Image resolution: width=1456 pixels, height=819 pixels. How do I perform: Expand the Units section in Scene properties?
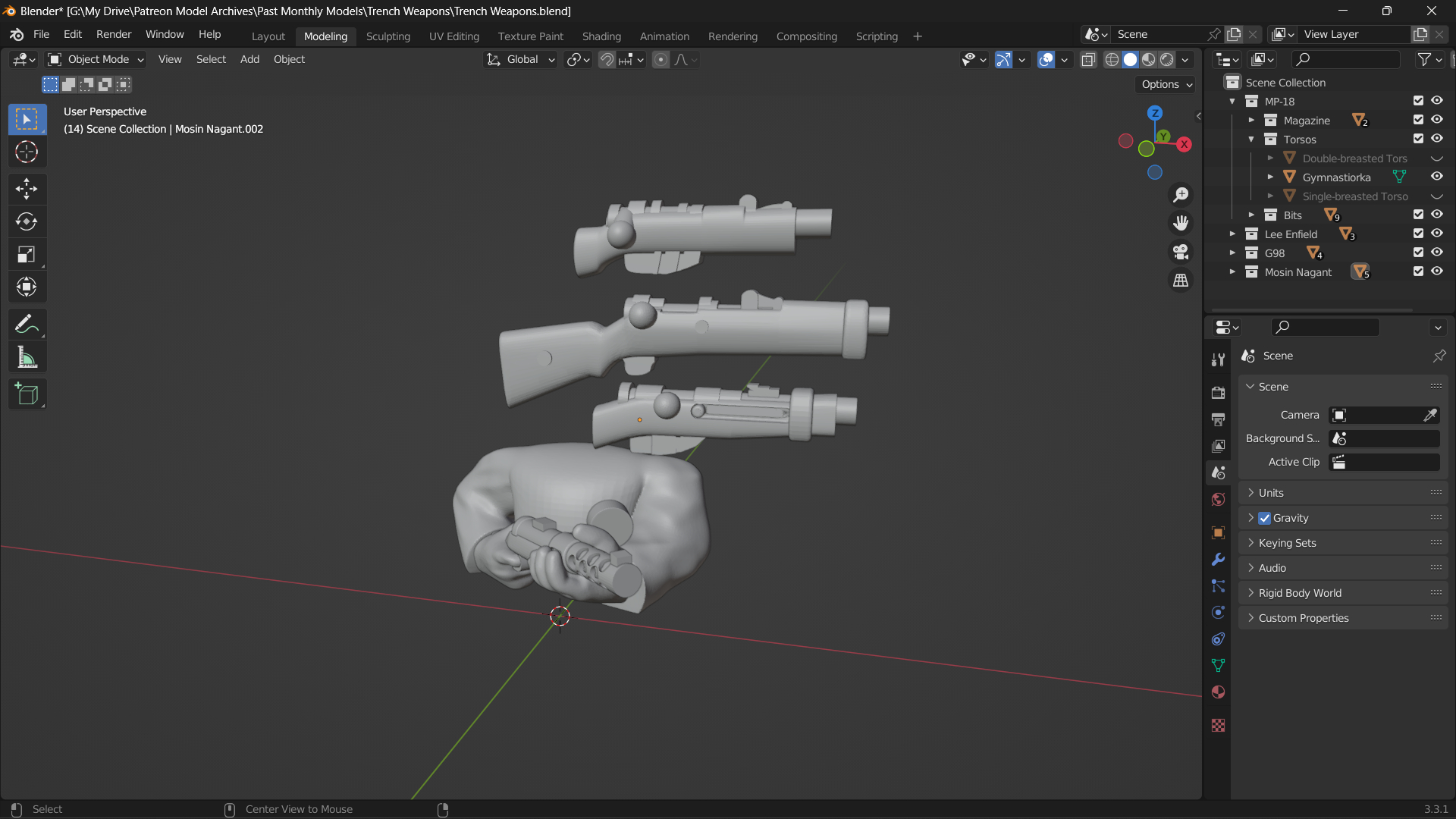tap(1271, 492)
